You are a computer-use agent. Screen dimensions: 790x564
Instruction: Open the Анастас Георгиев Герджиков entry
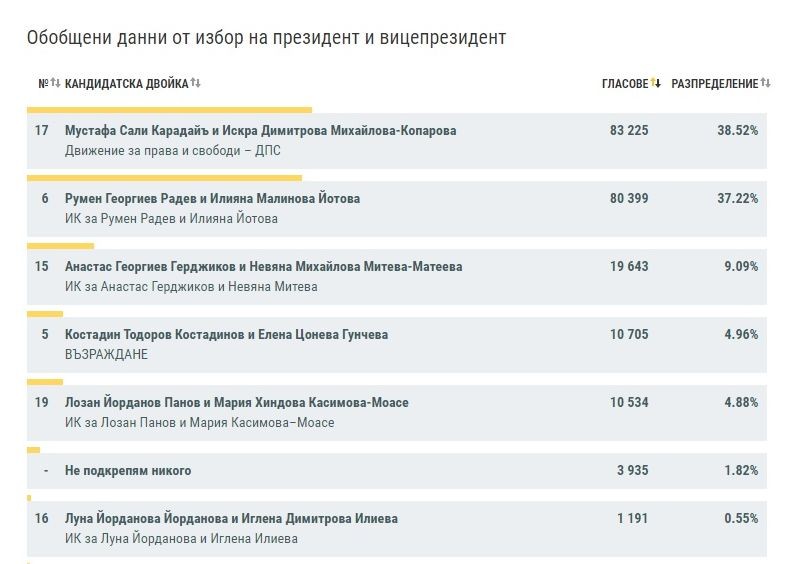point(263,267)
